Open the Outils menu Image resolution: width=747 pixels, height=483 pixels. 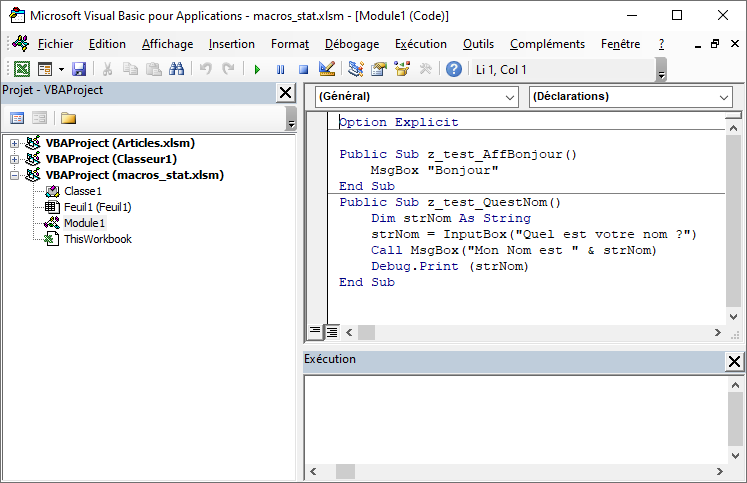pyautogui.click(x=478, y=44)
